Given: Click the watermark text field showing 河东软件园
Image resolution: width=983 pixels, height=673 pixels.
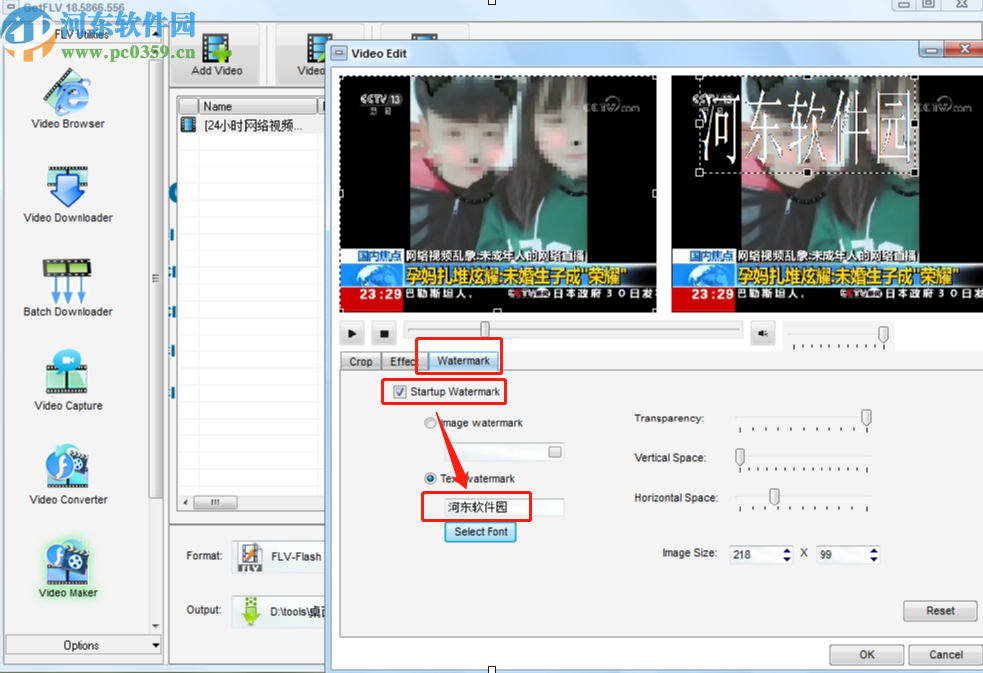Looking at the screenshot, I should 479,507.
